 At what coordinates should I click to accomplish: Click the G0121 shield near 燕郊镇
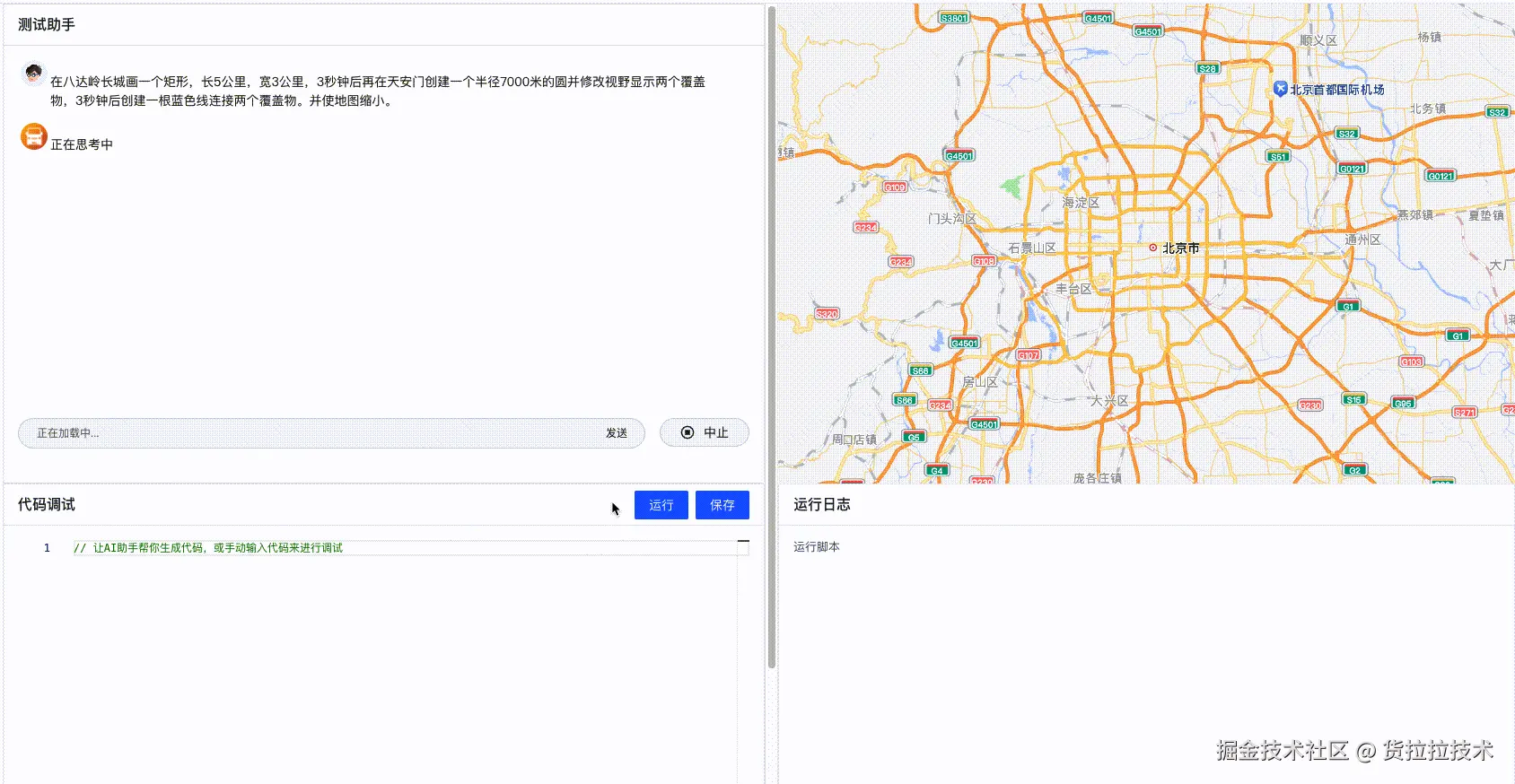click(x=1441, y=176)
